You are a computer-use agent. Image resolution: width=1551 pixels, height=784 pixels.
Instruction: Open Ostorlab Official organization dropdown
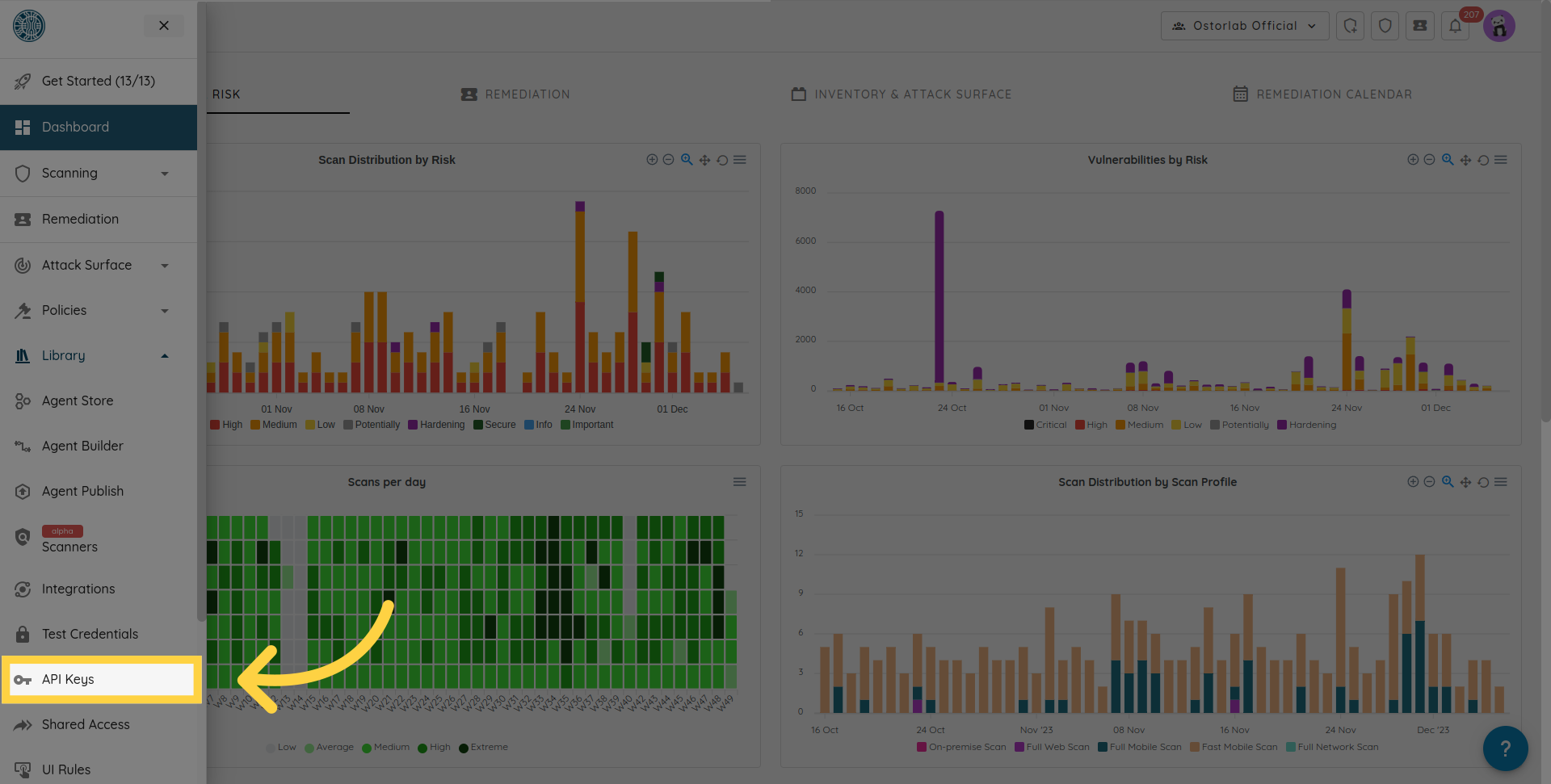click(1245, 26)
